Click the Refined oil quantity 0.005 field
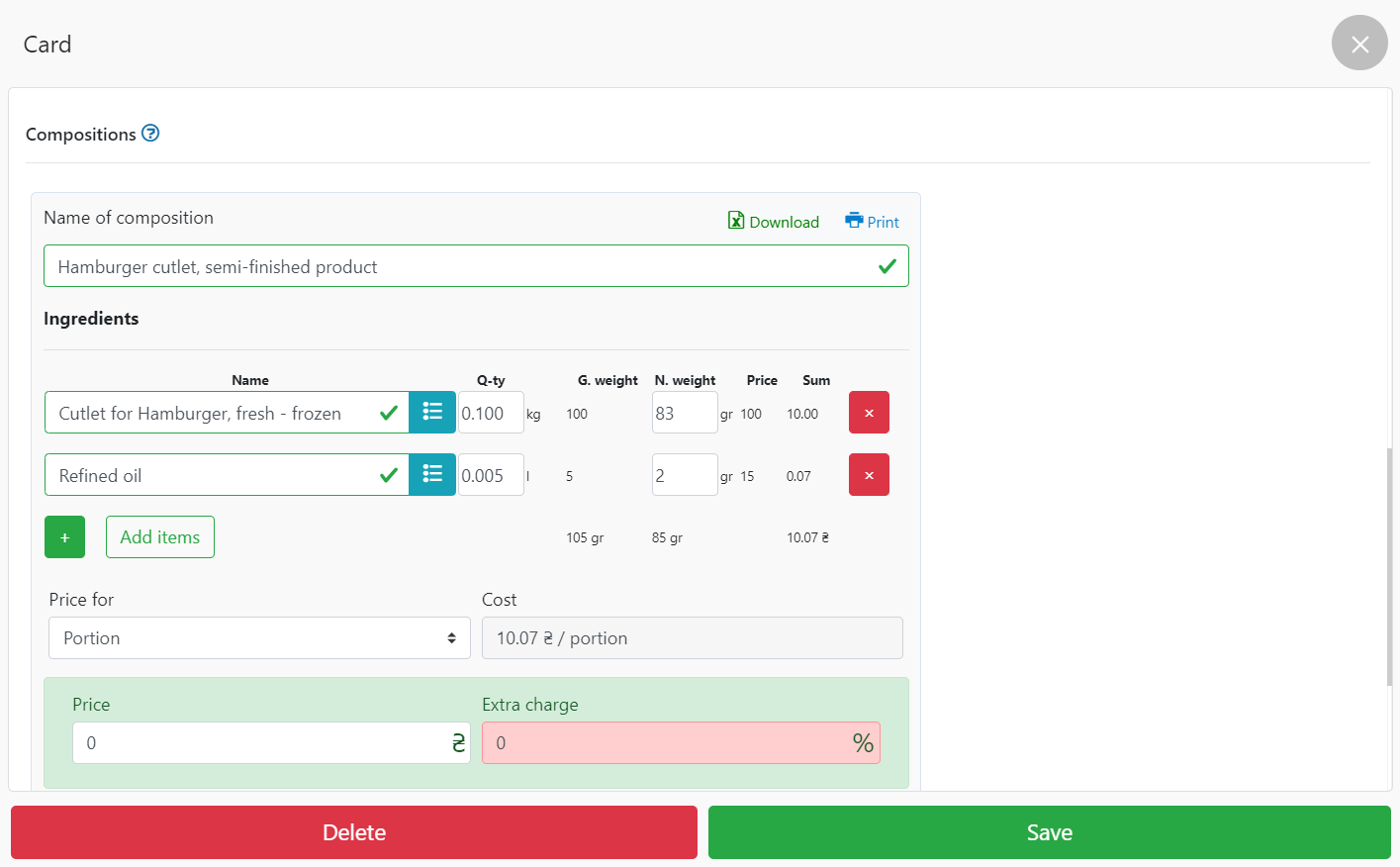The image size is (1400, 867). coord(490,475)
